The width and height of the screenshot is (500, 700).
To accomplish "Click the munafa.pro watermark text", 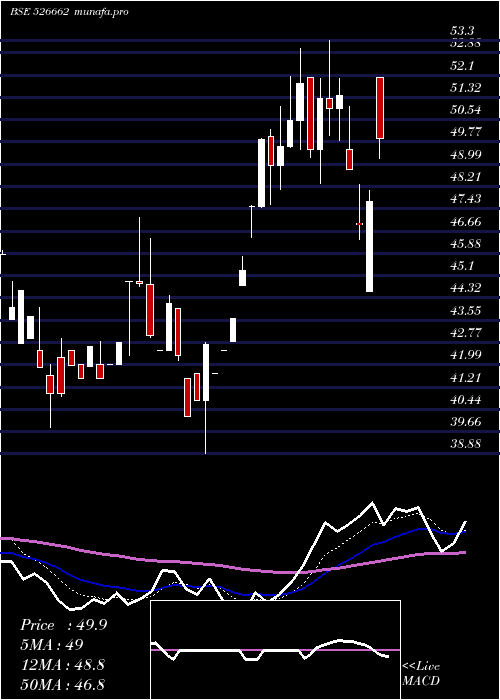I will pyautogui.click(x=102, y=12).
